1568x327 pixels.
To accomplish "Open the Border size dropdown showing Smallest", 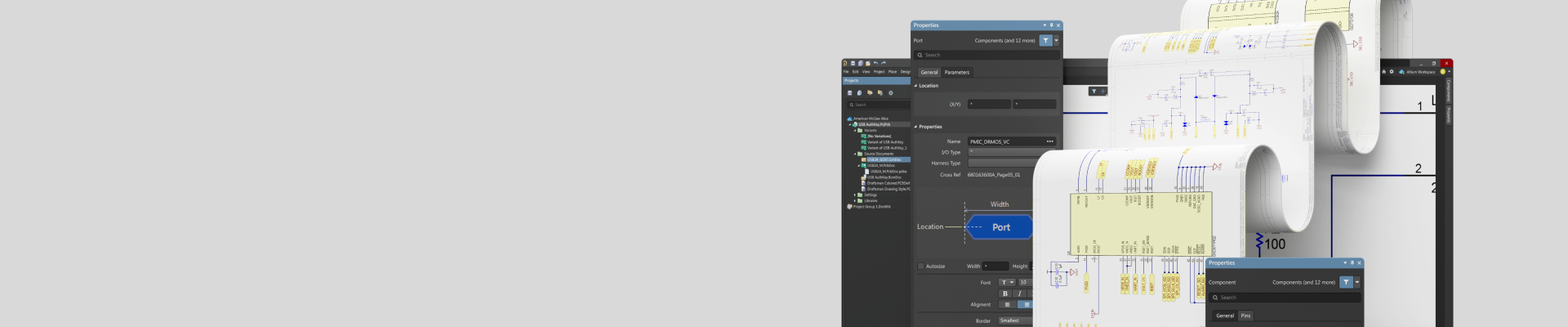I will click(x=1014, y=320).
